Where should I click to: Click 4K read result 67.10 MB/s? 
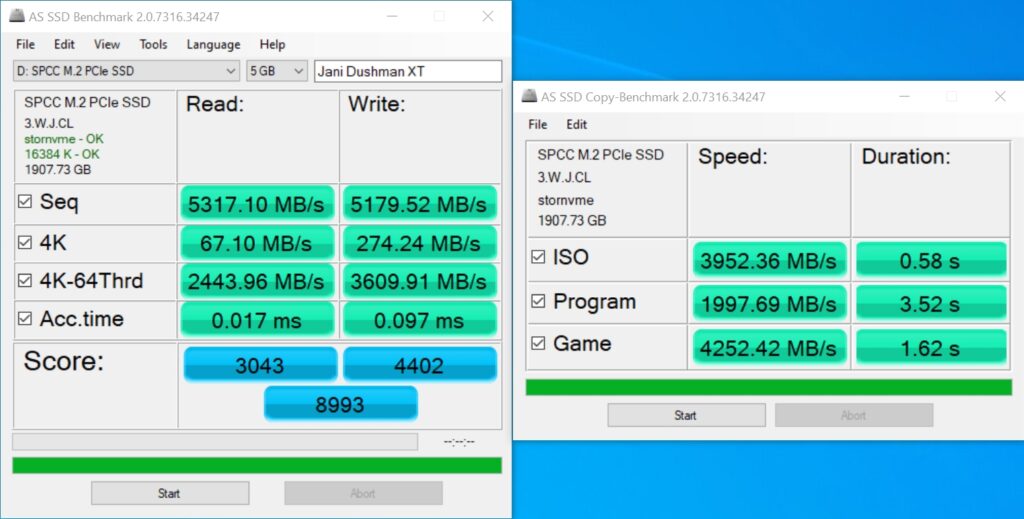[257, 243]
